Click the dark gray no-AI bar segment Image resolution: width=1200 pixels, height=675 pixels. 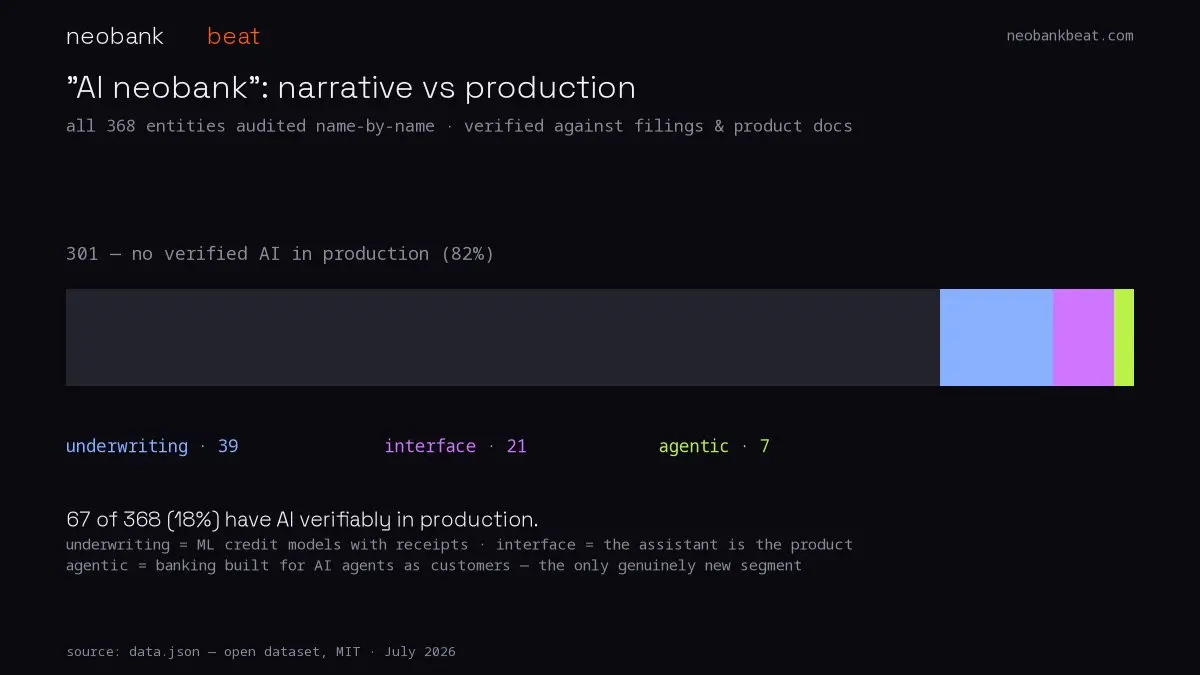(x=503, y=337)
